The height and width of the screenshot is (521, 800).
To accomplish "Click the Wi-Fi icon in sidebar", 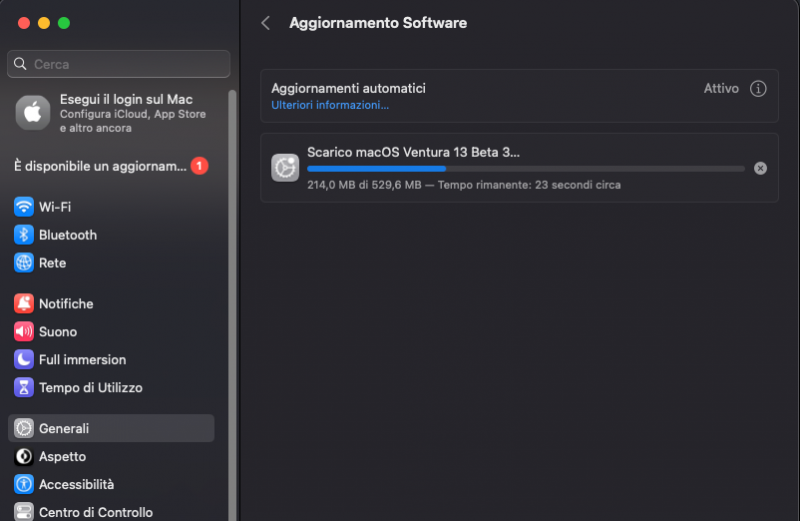I will tap(24, 207).
